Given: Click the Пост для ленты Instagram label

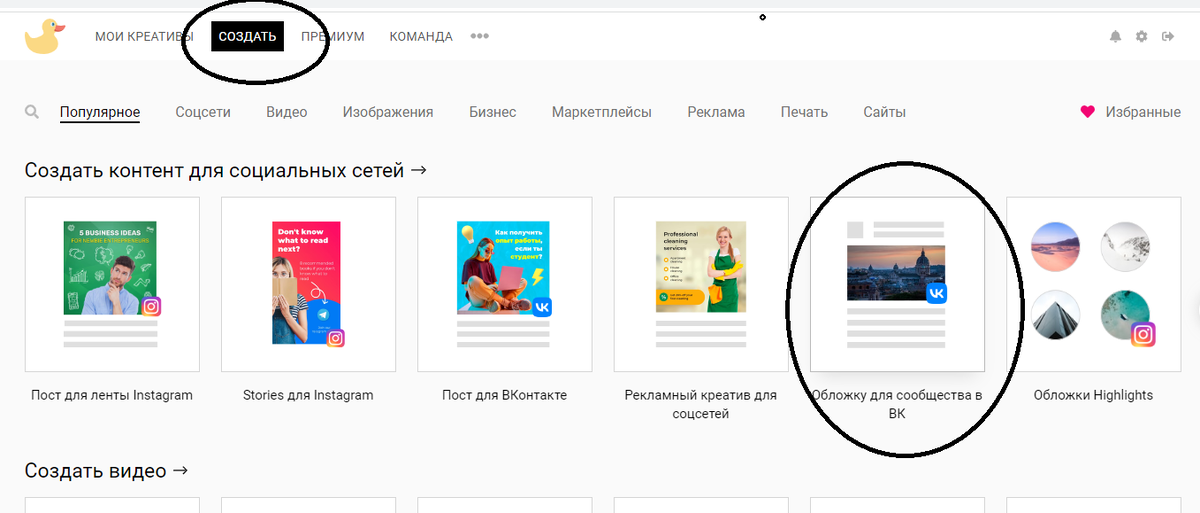Looking at the screenshot, I should point(112,395).
